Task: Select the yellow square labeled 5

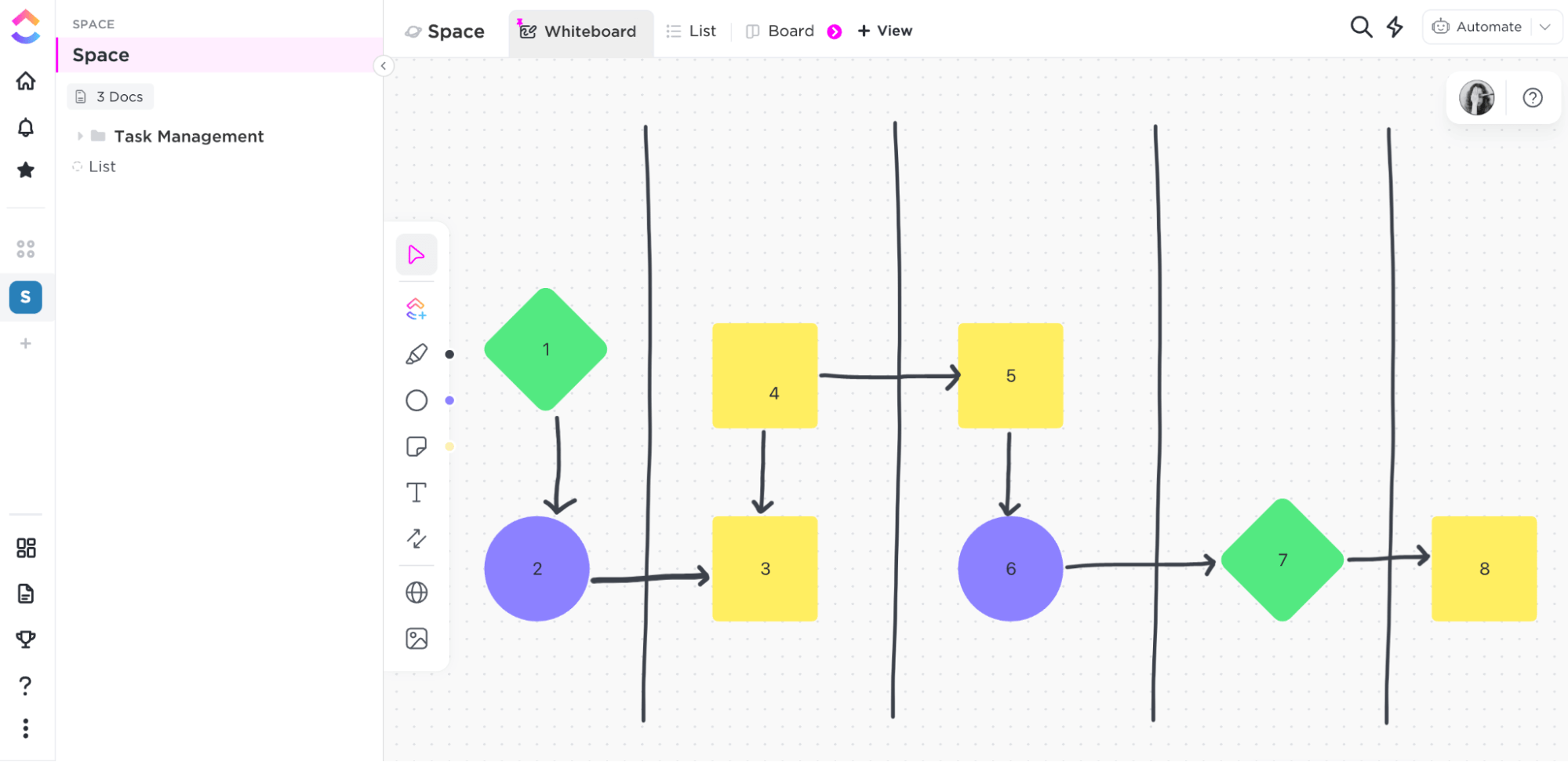Action: 1011,376
